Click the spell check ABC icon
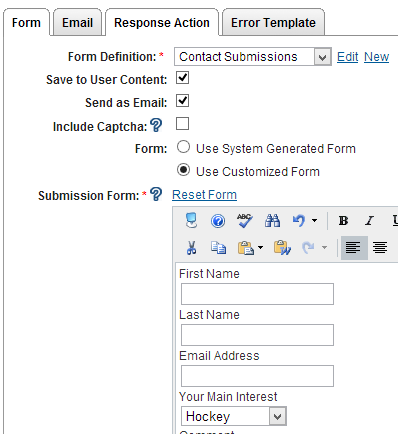The width and height of the screenshot is (398, 434). point(245,221)
